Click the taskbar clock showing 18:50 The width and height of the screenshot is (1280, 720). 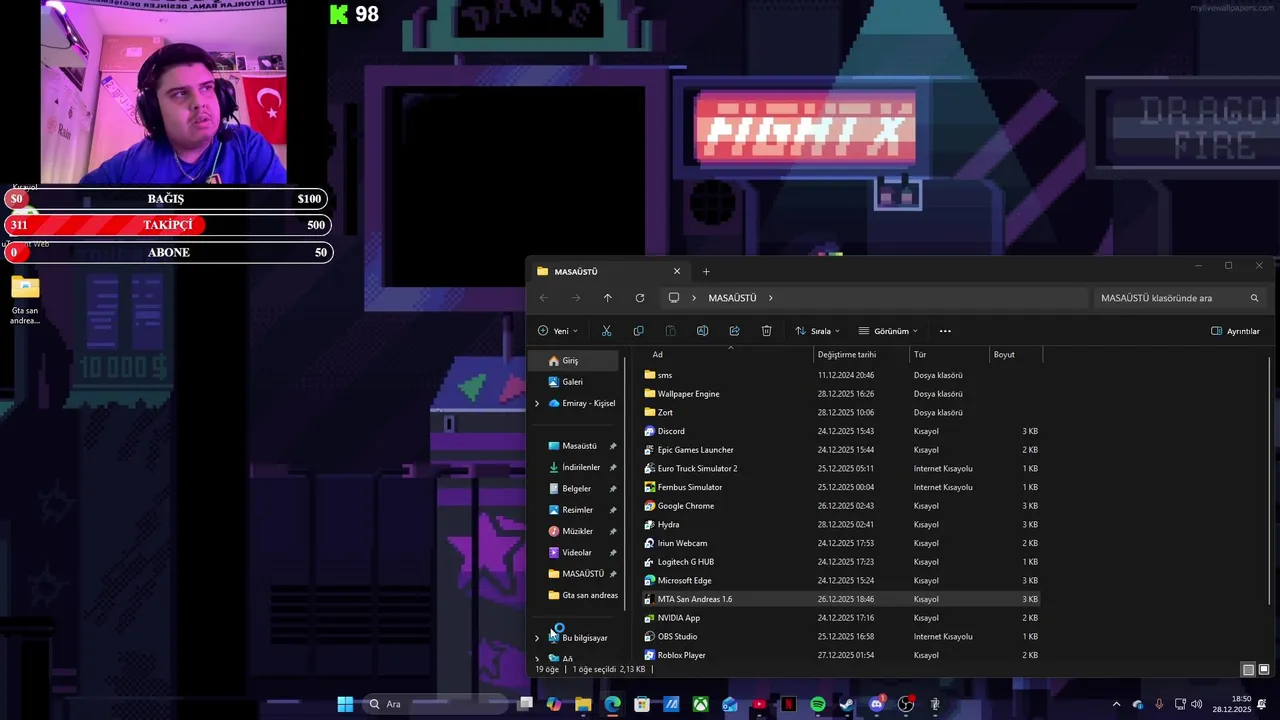(x=1232, y=704)
